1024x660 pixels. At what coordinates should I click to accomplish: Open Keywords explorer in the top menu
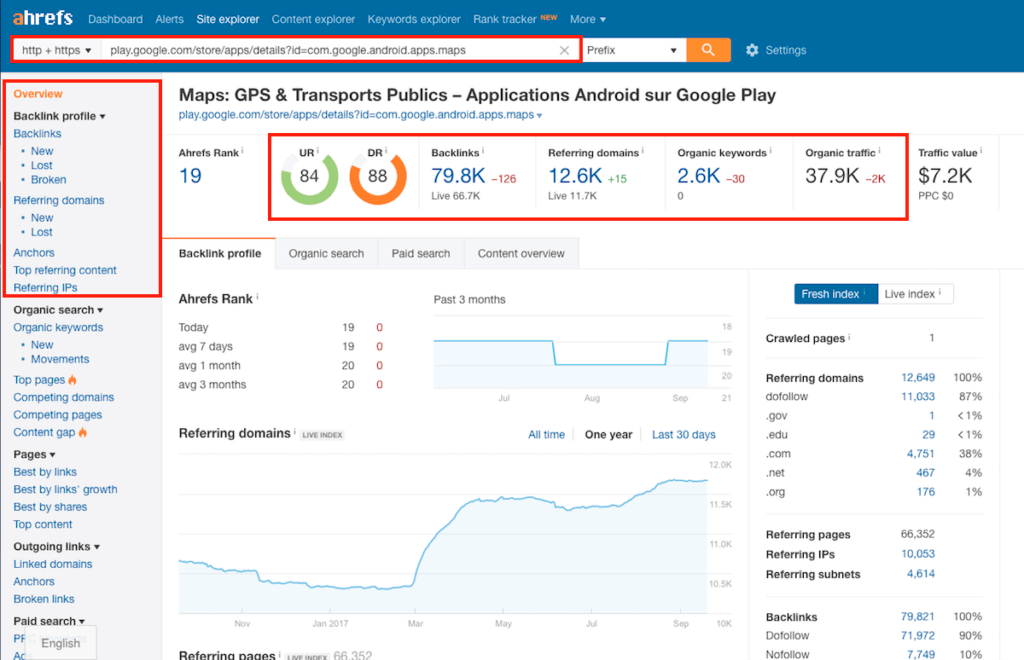point(414,19)
